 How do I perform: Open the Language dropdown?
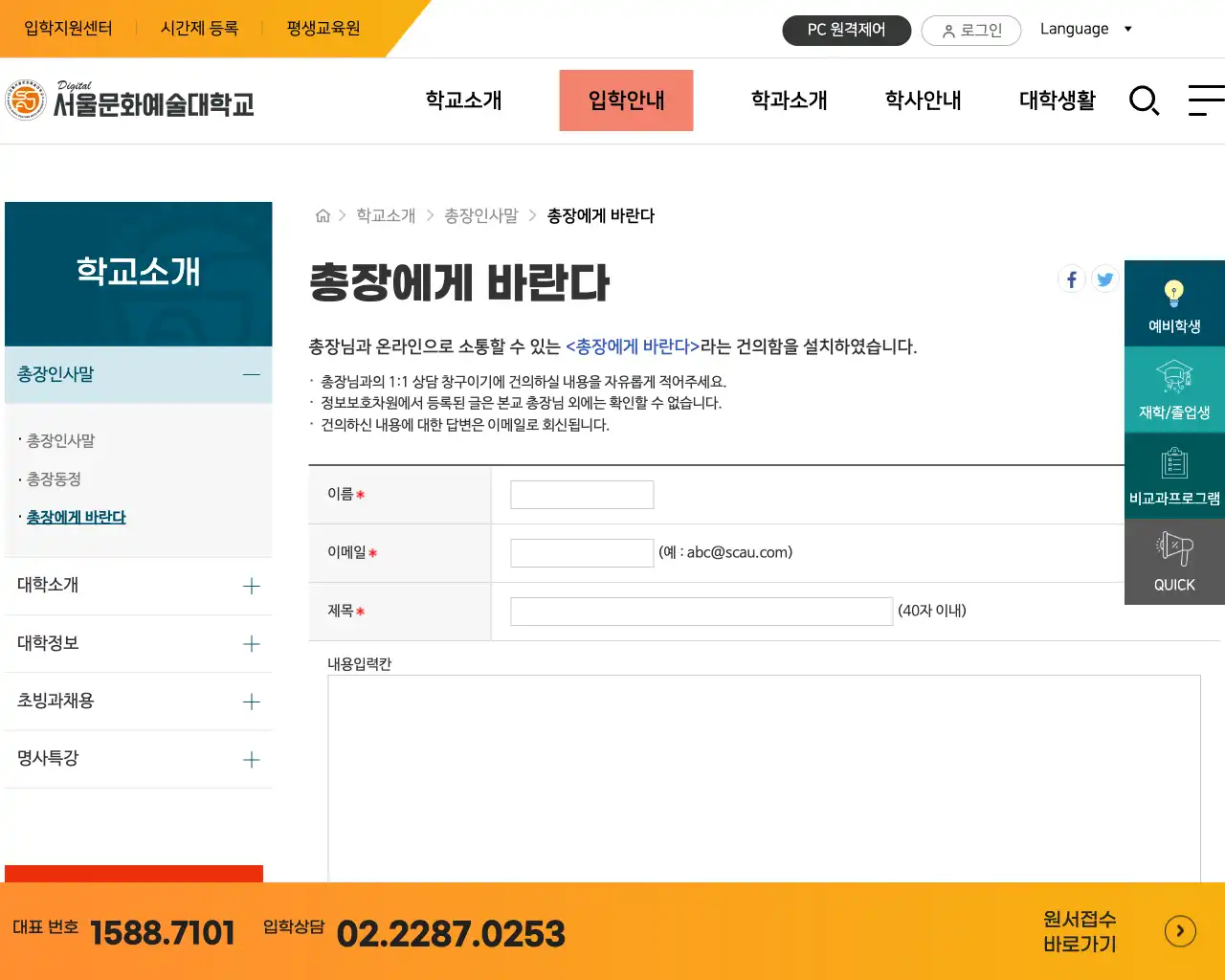pos(1085,29)
